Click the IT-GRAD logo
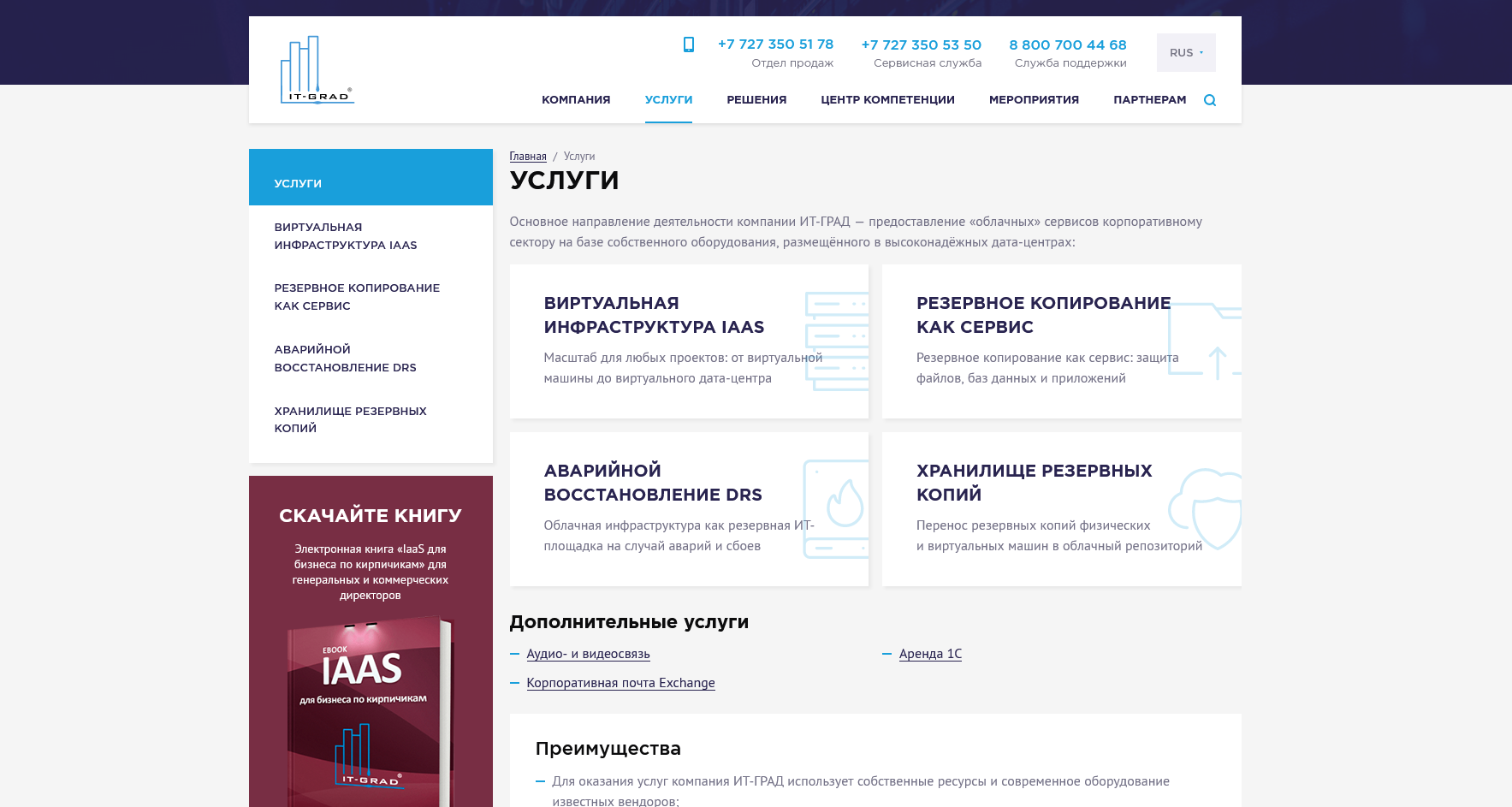 (x=317, y=69)
